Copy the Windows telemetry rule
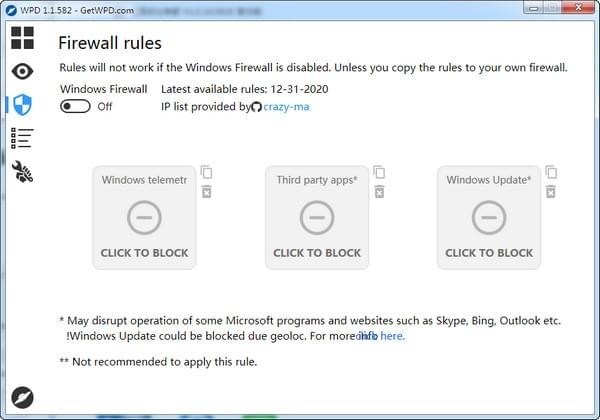 click(206, 172)
